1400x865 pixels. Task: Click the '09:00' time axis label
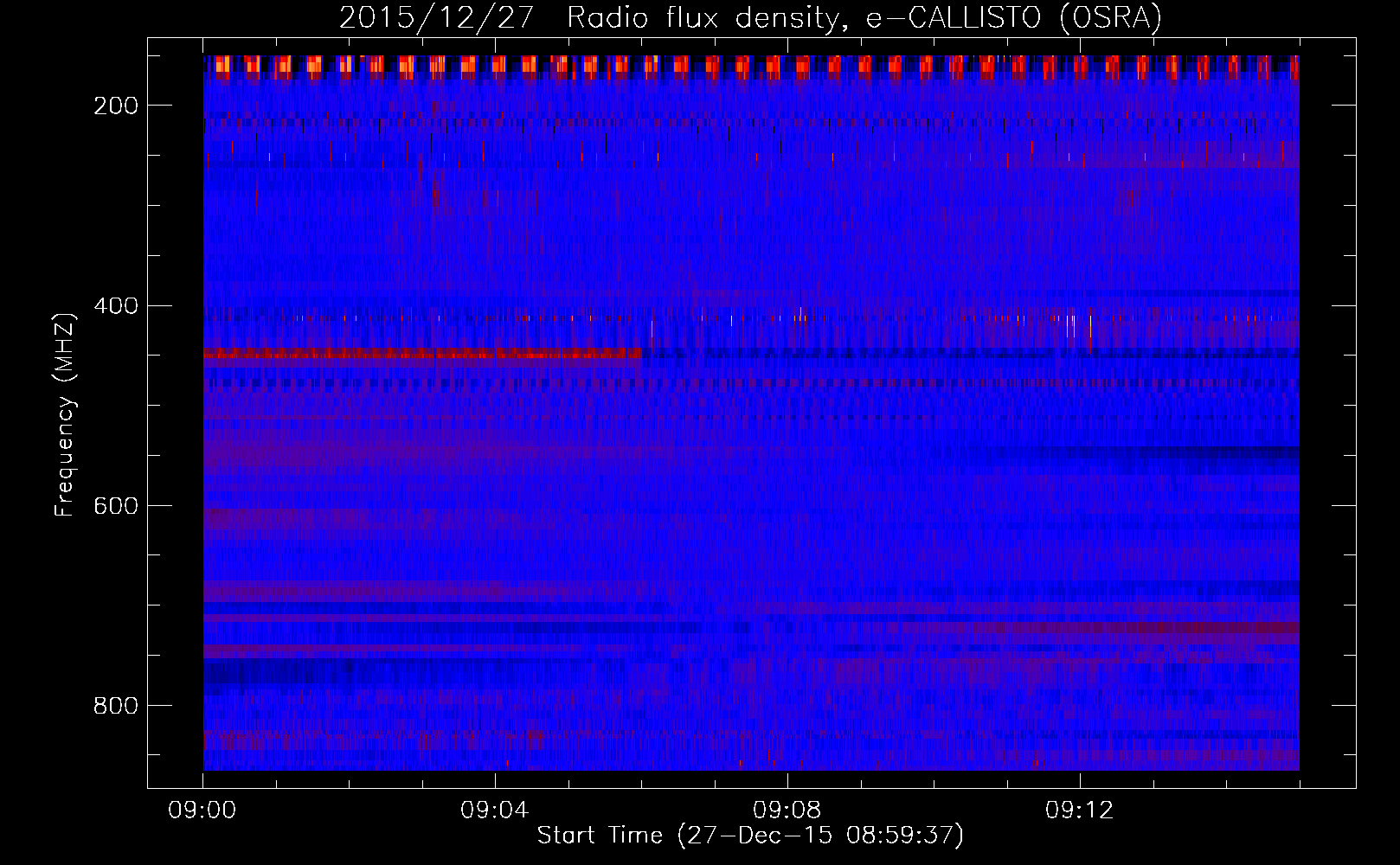click(x=202, y=811)
